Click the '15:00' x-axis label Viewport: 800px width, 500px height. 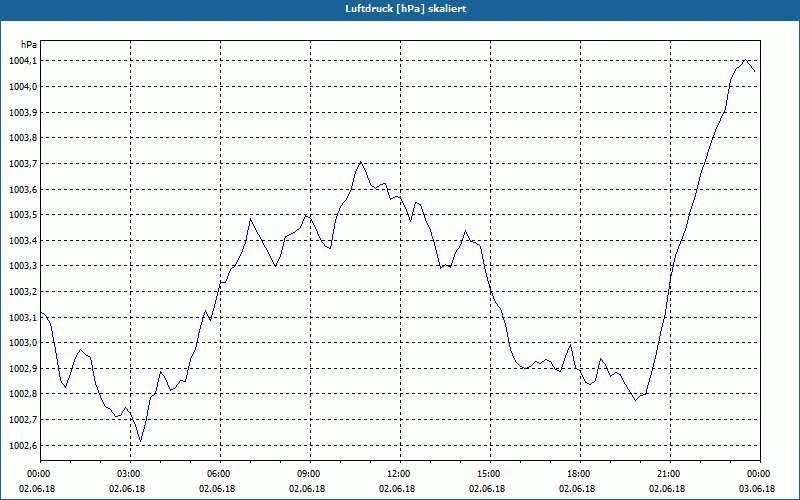coord(490,474)
